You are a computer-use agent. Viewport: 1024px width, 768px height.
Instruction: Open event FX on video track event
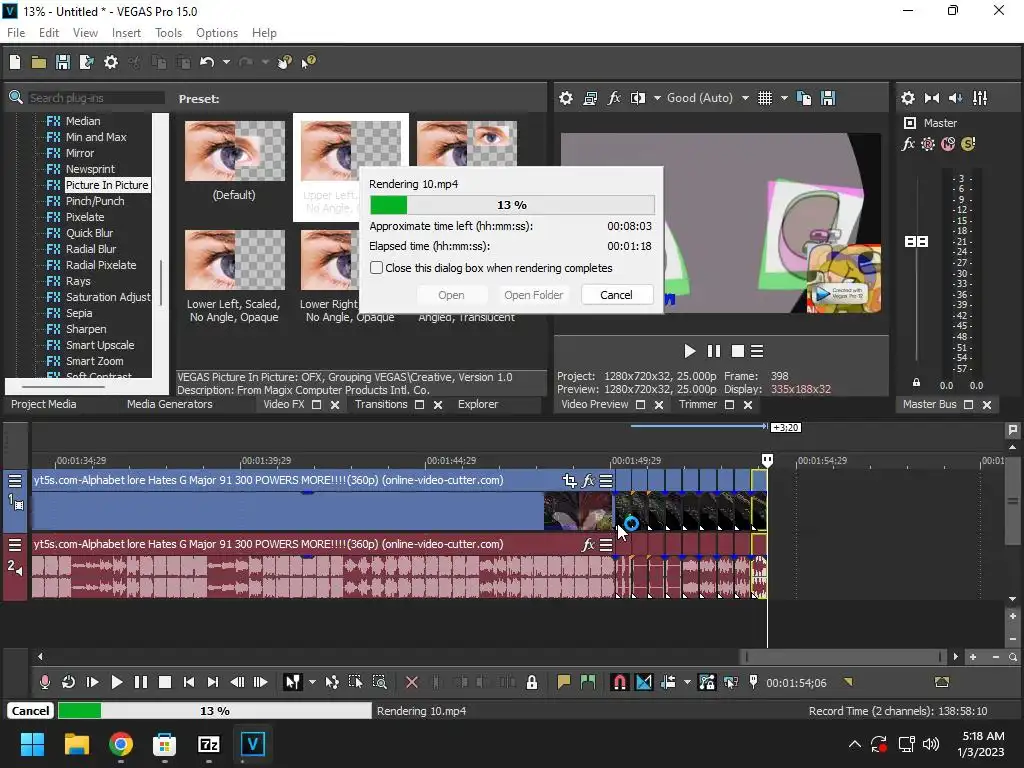tap(588, 481)
